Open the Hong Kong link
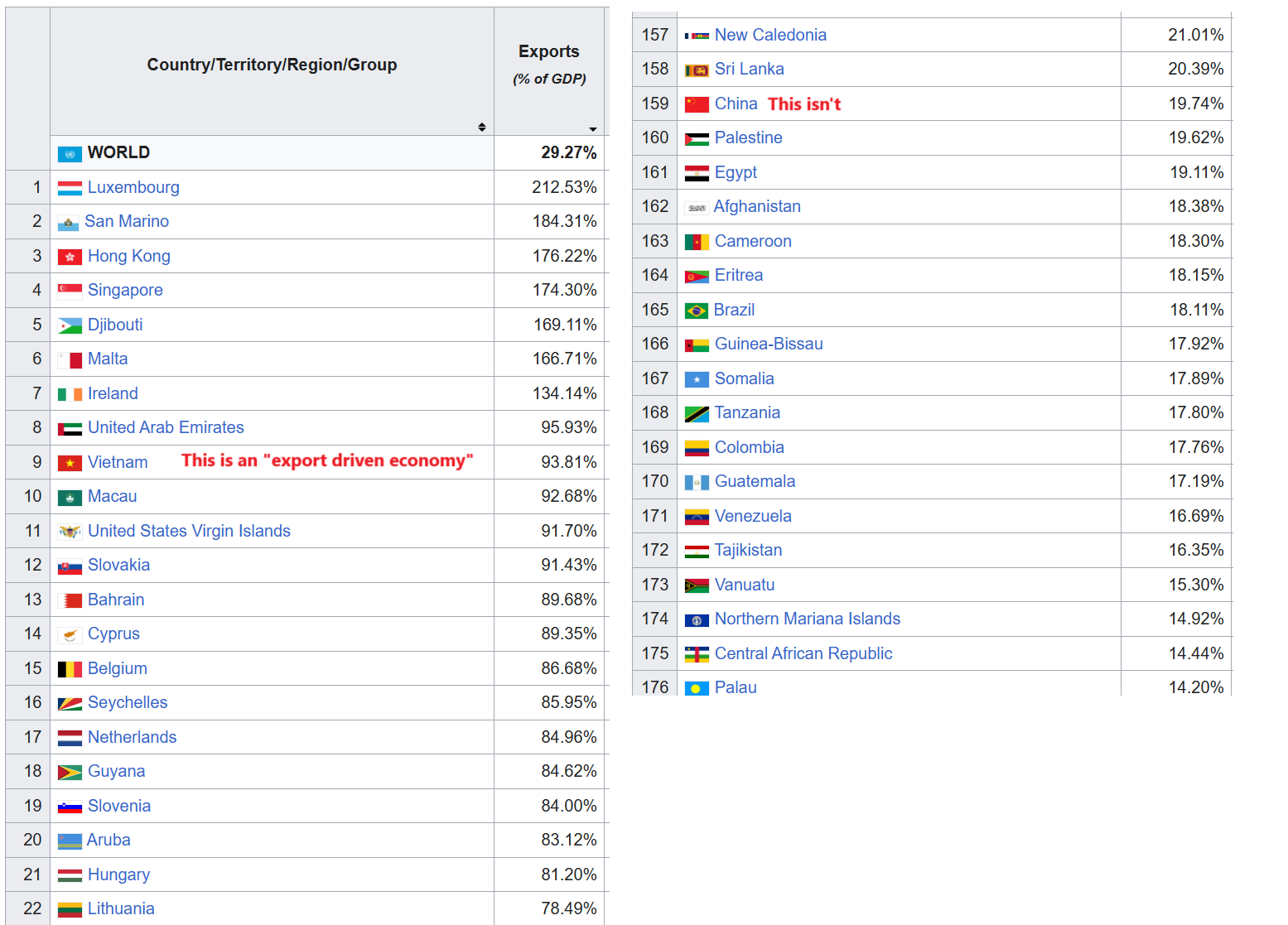Viewport: 1288px width, 925px height. [129, 256]
